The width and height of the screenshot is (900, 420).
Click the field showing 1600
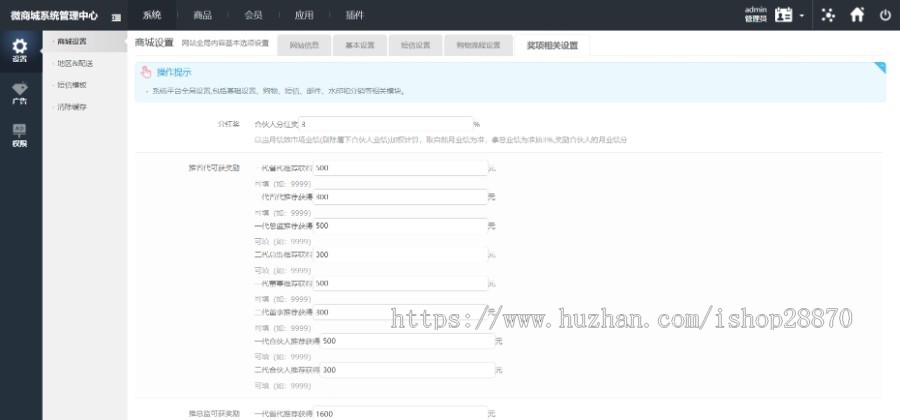click(400, 413)
